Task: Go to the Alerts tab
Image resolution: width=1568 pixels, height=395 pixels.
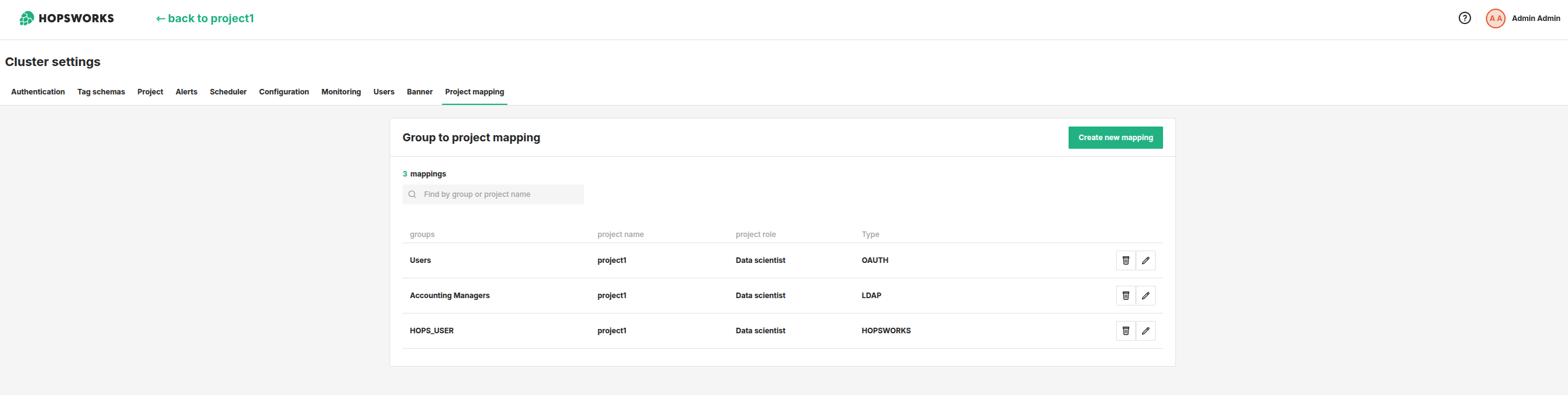Action: click(x=186, y=92)
